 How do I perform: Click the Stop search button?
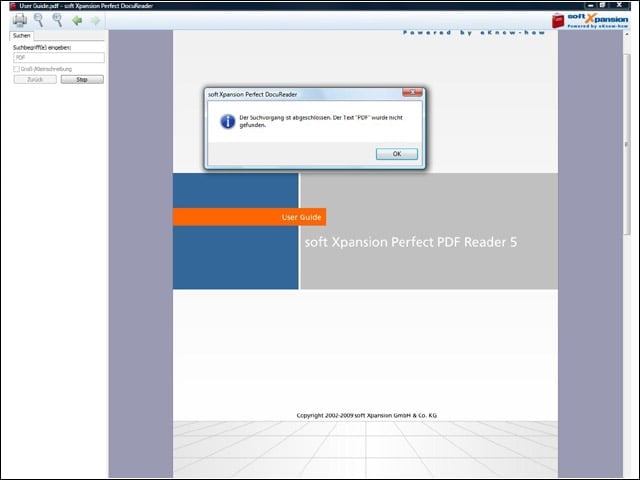82,80
